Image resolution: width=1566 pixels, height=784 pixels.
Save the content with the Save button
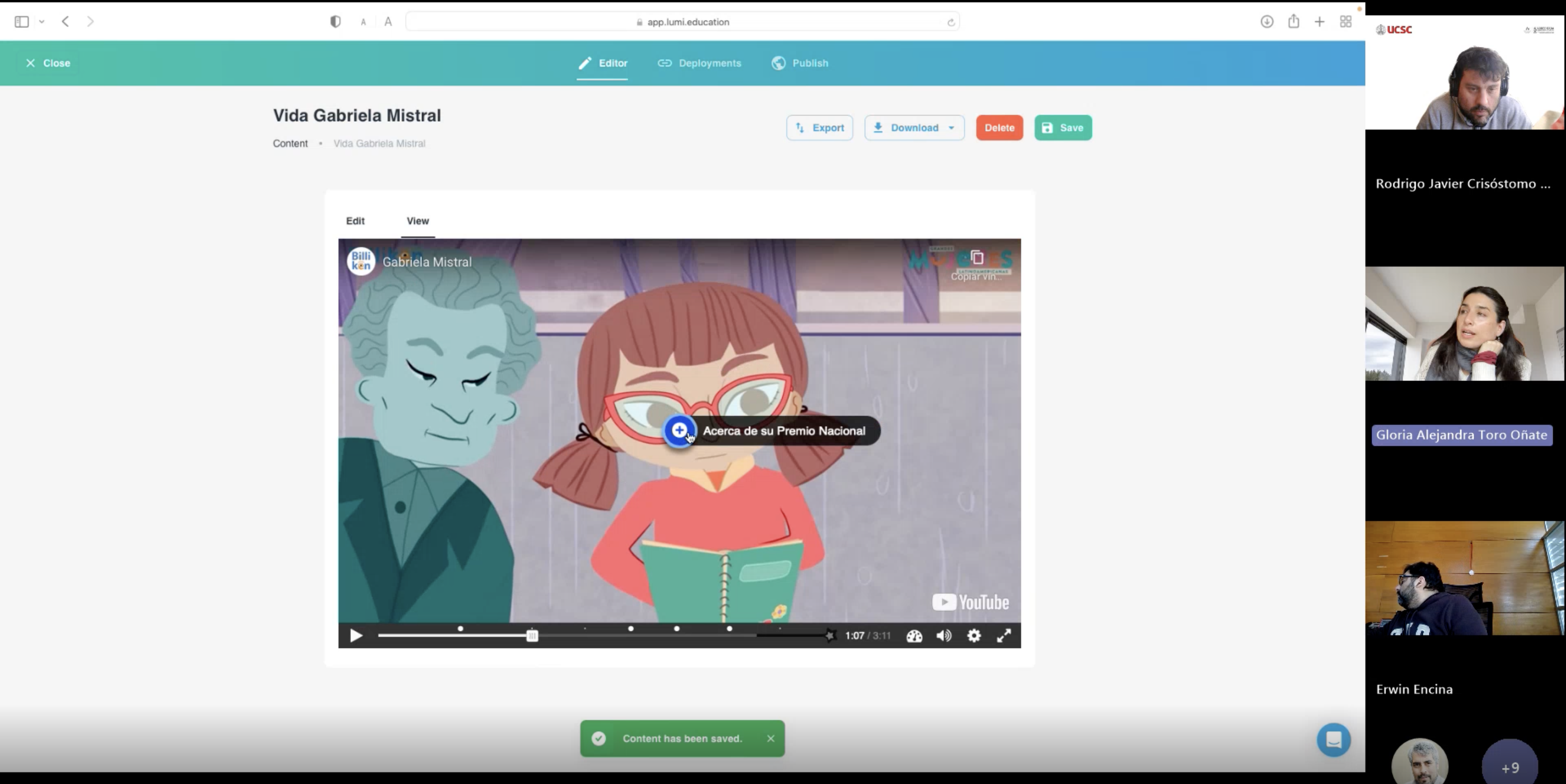(1063, 128)
